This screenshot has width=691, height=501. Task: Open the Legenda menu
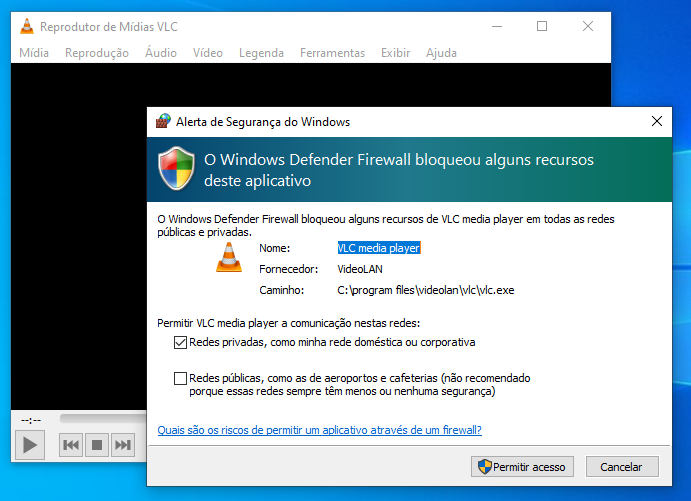[261, 53]
